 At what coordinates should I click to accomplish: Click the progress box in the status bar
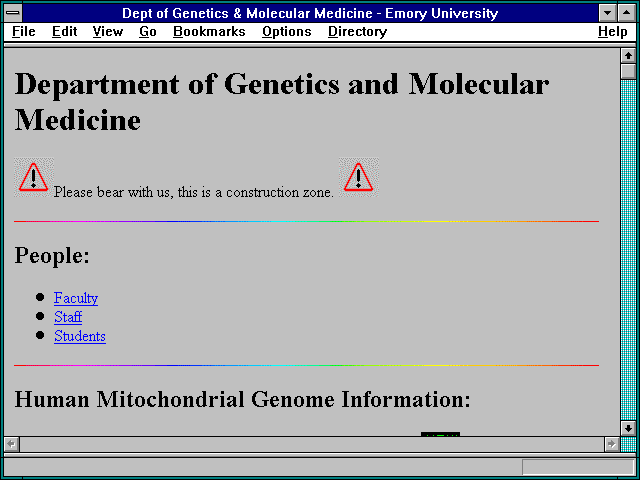pyautogui.click(x=578, y=467)
